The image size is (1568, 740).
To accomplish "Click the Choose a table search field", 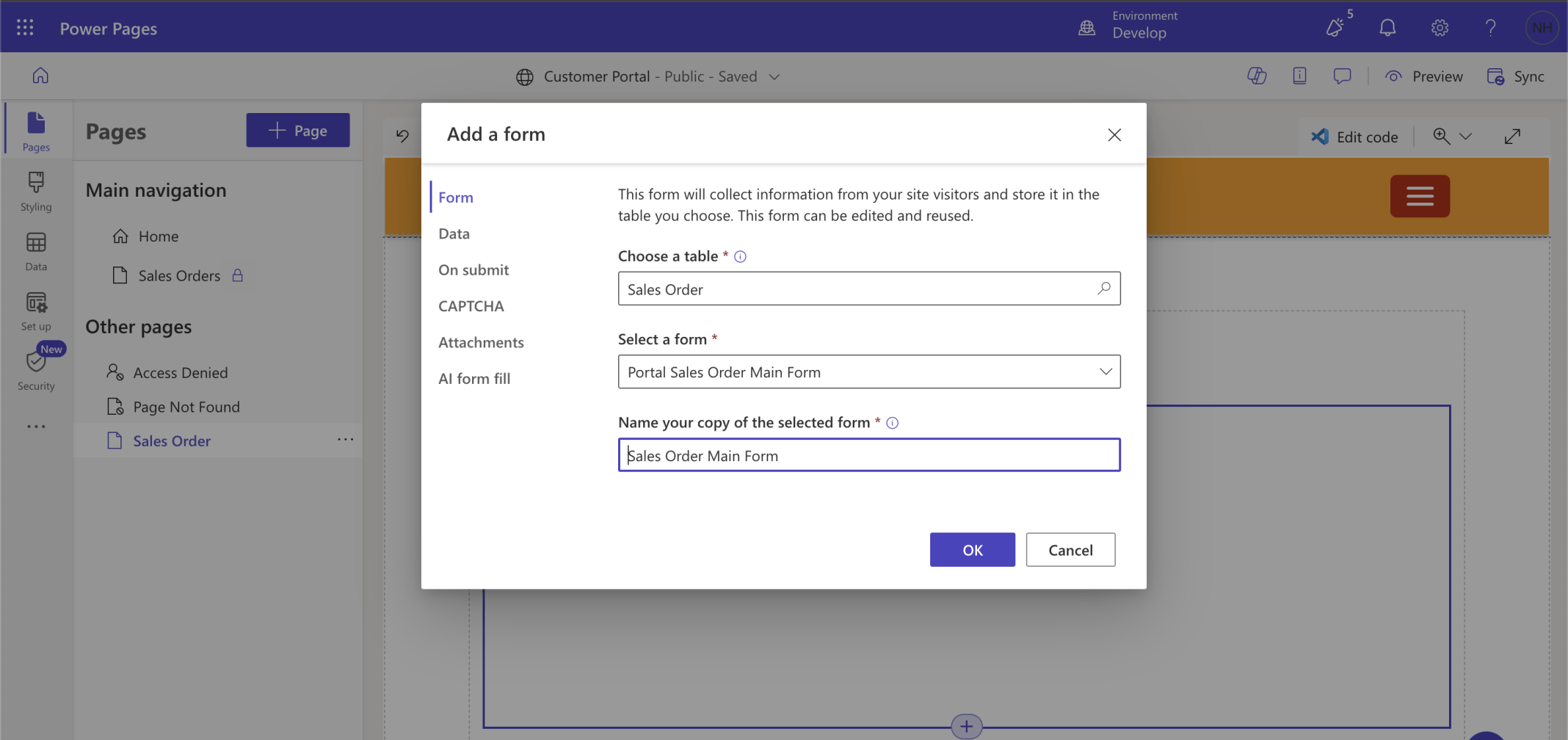I will [859, 289].
